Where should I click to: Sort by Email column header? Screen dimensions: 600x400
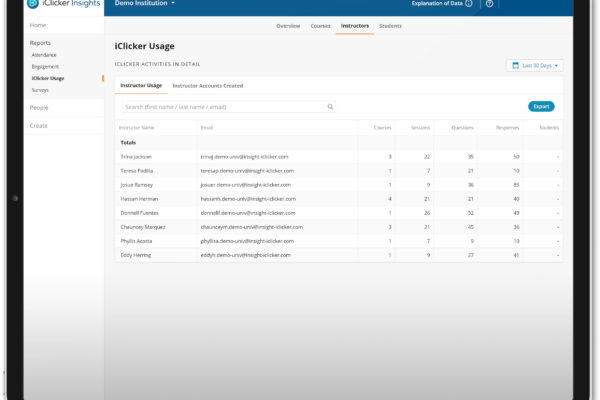pos(207,128)
